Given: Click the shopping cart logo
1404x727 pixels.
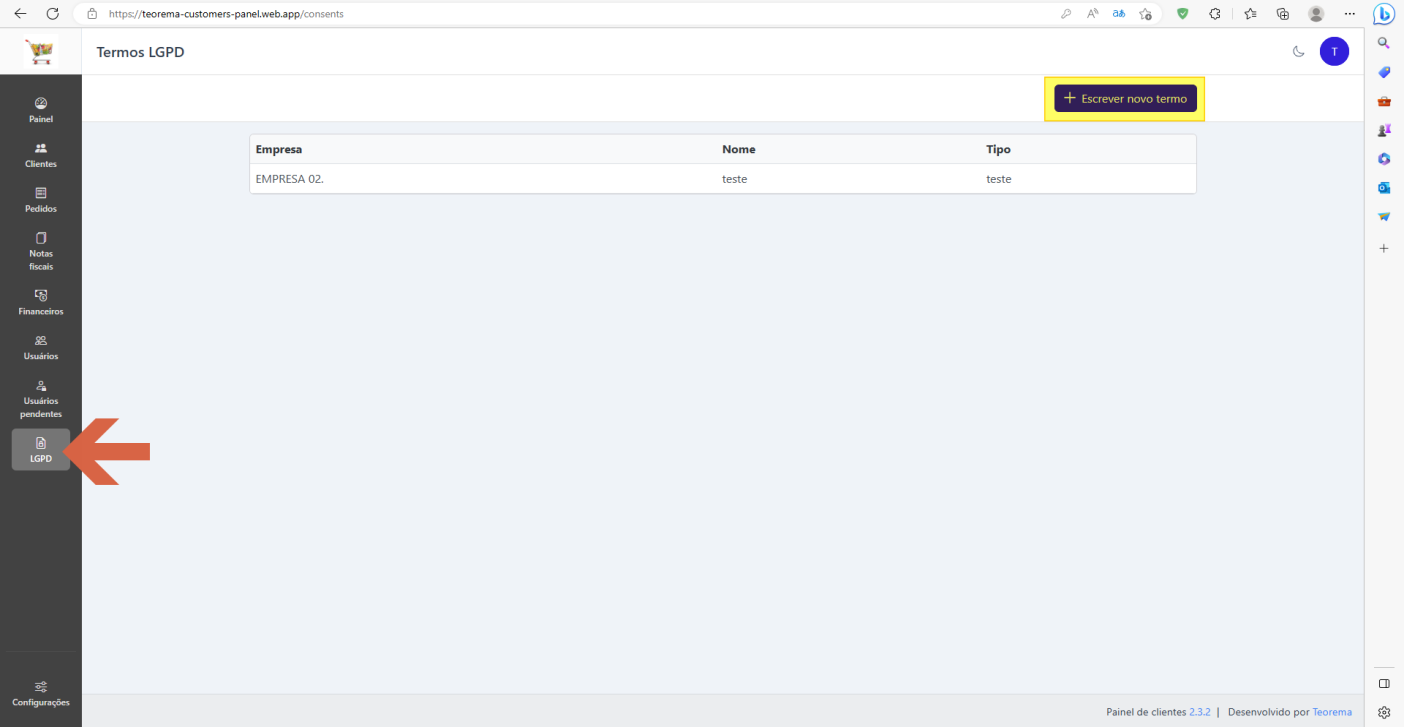Looking at the screenshot, I should (41, 52).
